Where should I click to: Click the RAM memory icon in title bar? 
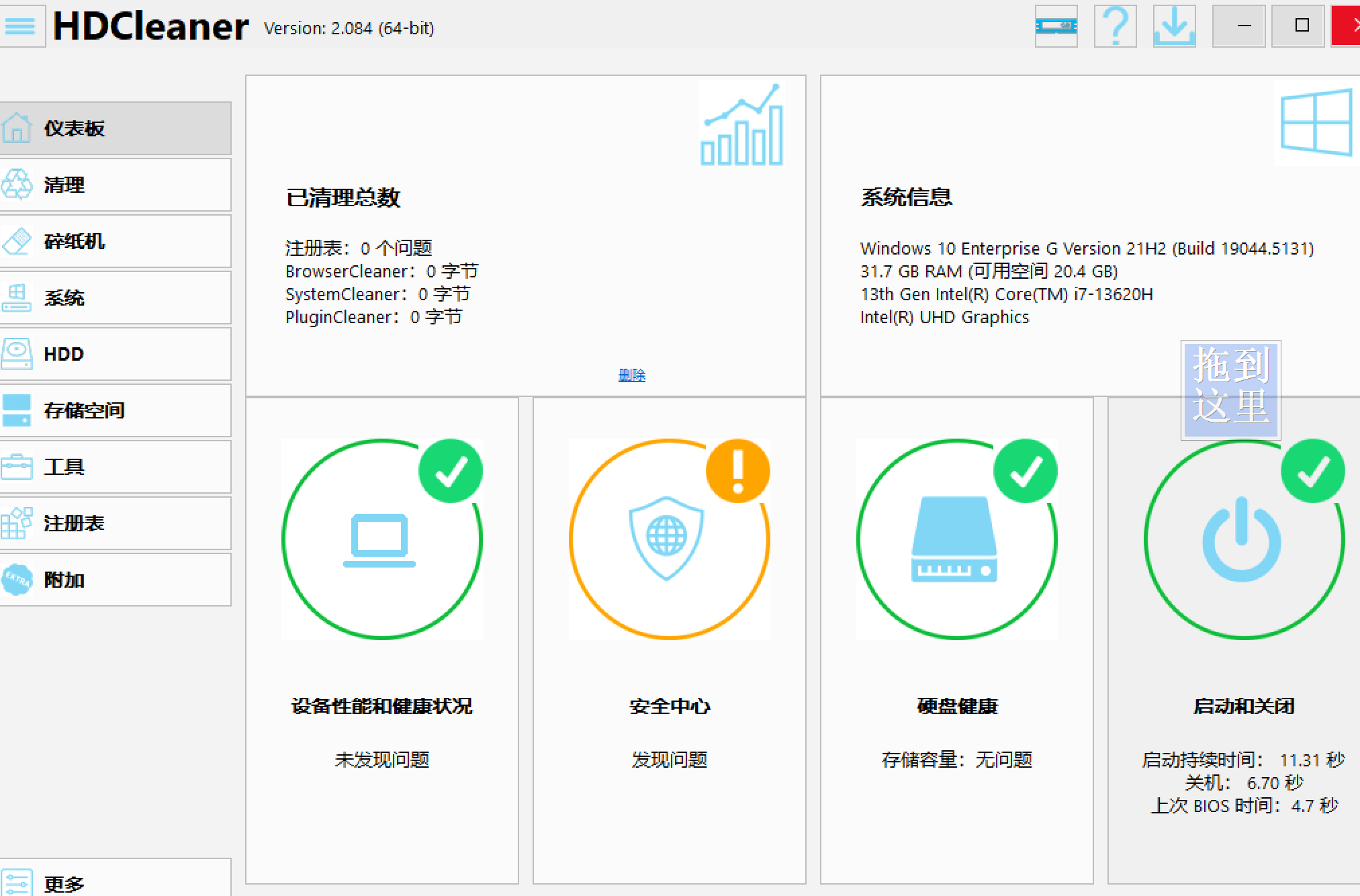click(x=1056, y=26)
